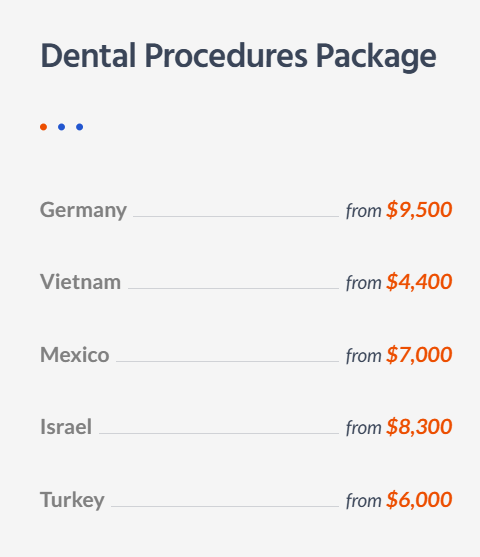Click the $7,000 price for Mexico
This screenshot has width=480, height=557.
pyautogui.click(x=419, y=355)
